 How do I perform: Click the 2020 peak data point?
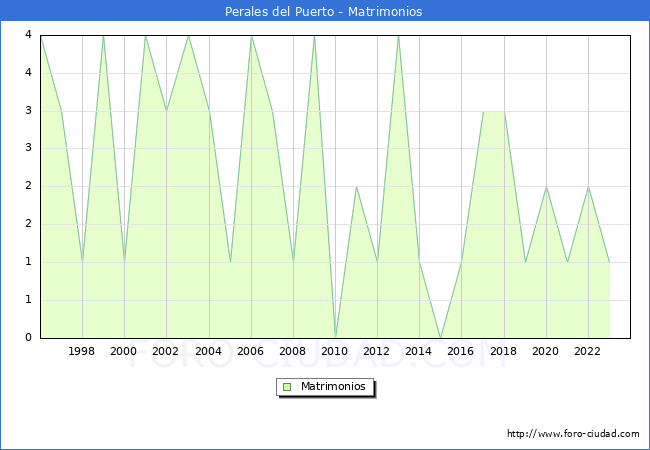(546, 187)
